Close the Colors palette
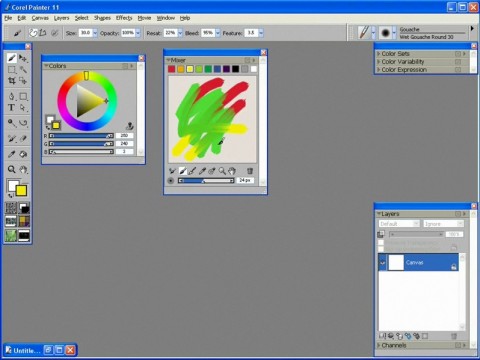480x360 pixels. (x=141, y=58)
